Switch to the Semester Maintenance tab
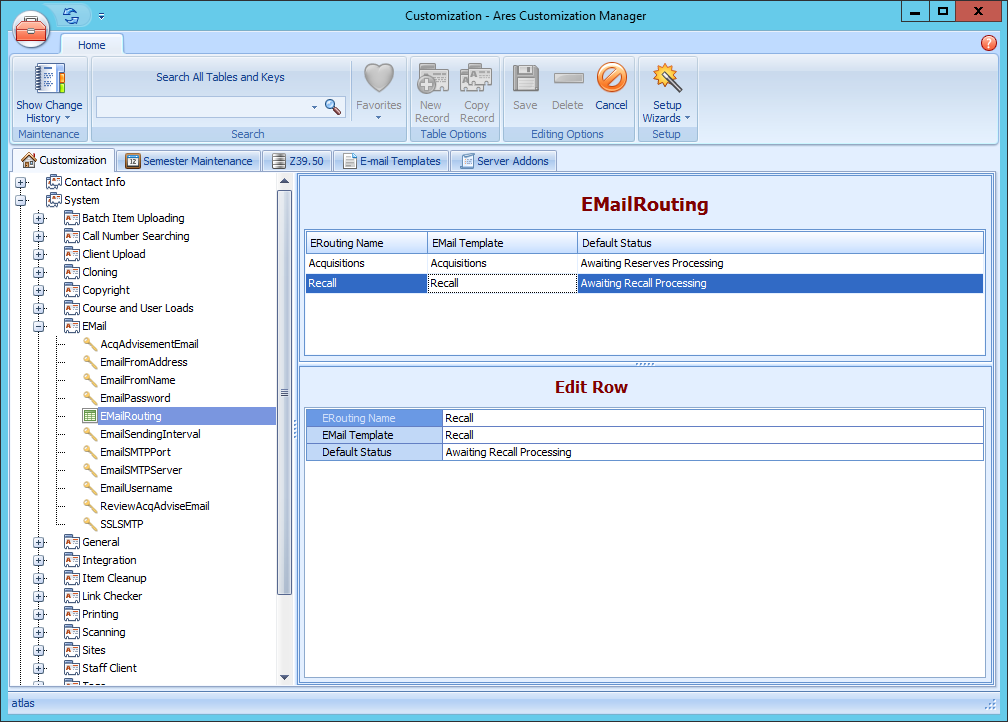This screenshot has height=722, width=1008. tap(189, 160)
